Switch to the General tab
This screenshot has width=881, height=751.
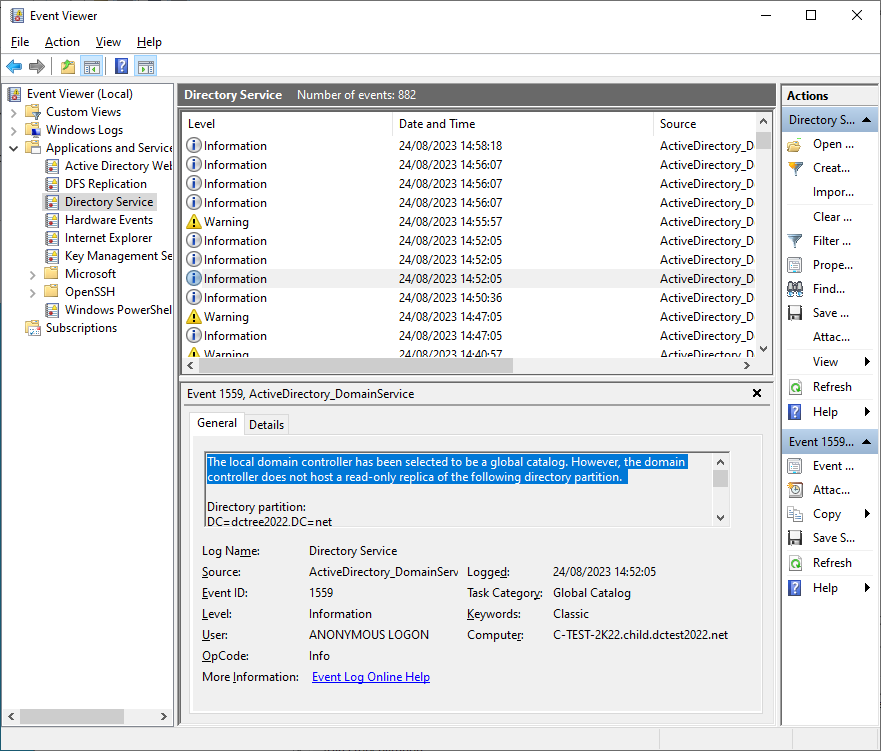[217, 423]
